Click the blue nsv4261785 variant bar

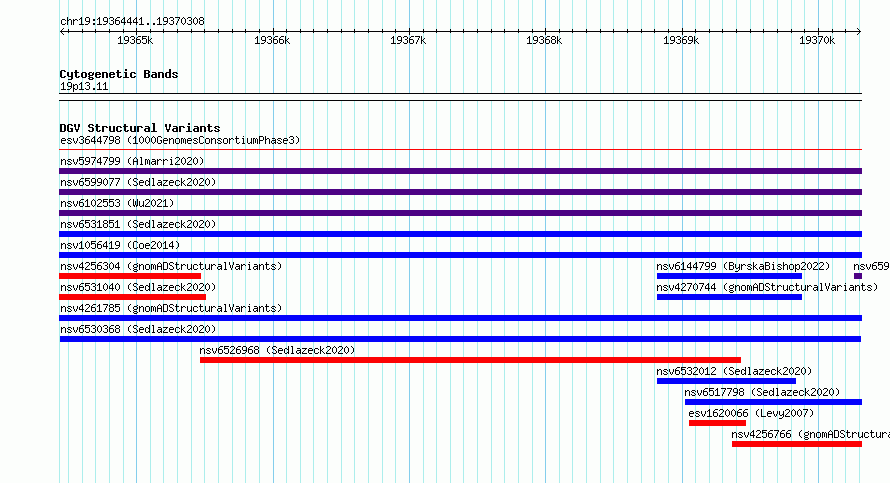pyautogui.click(x=460, y=318)
